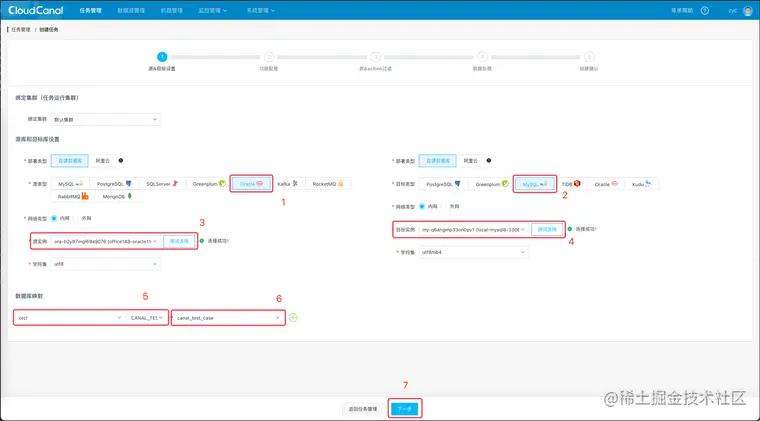This screenshot has height=421, width=760.
Task: Select 阿里云 for source deployment type
Action: point(102,160)
